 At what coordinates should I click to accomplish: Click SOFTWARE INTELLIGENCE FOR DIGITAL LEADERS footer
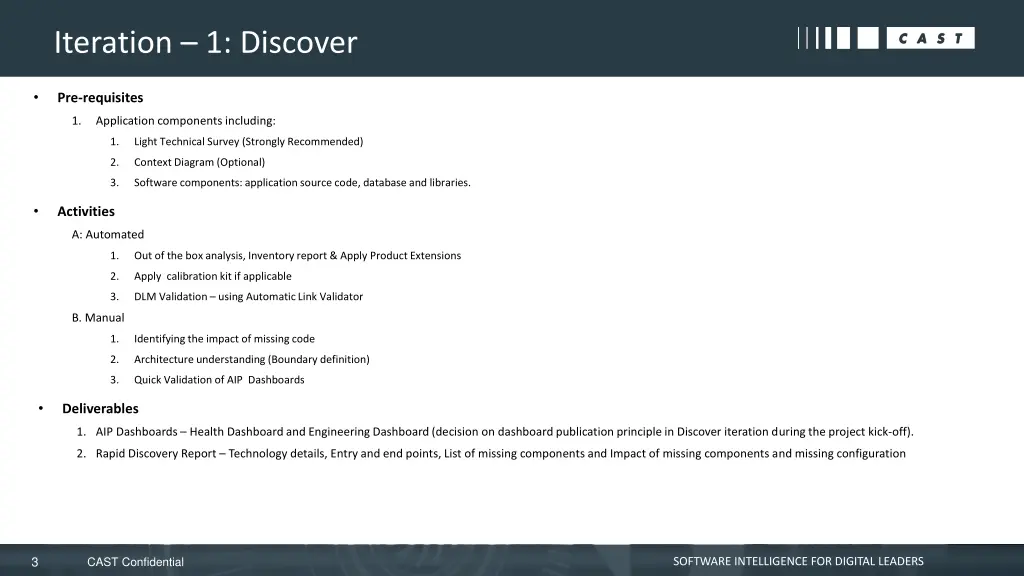point(799,561)
